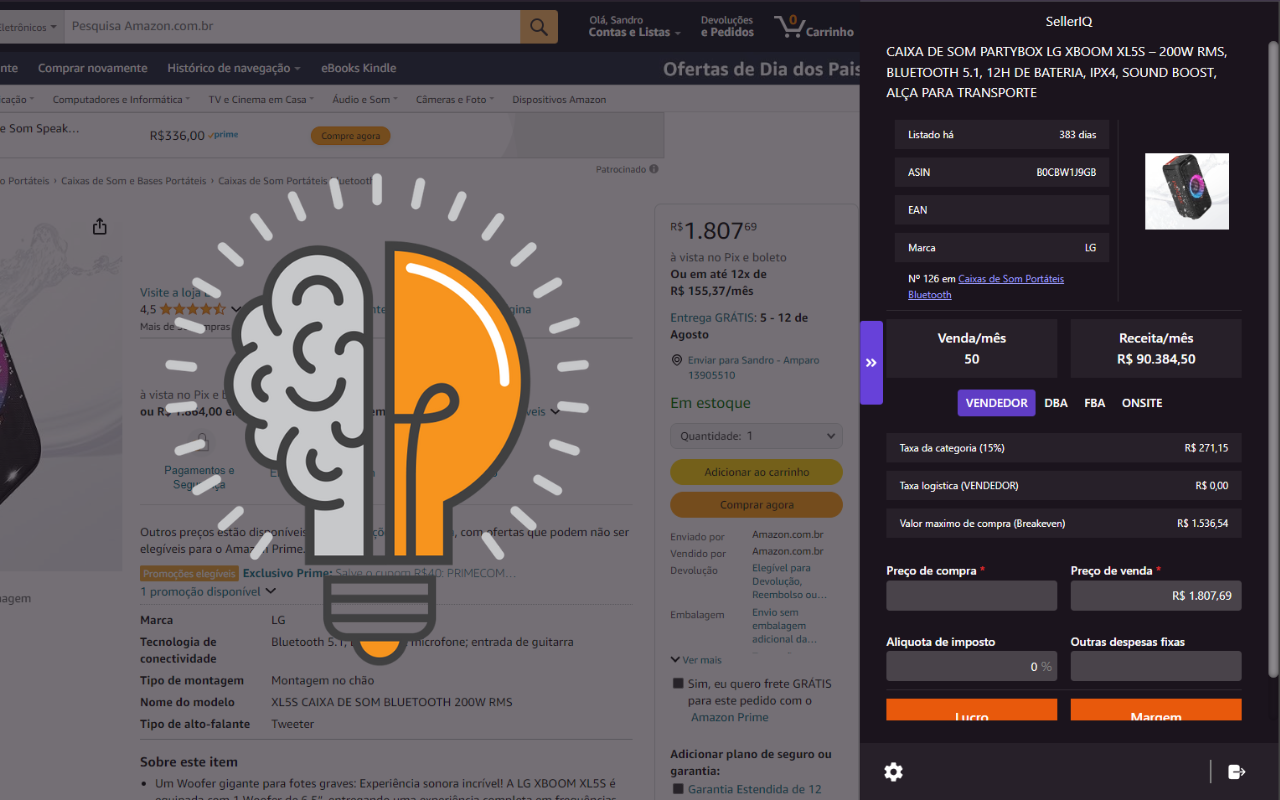Collapse SellerIQ panel with double-arrow handle
Screen dimensions: 1280x800
tap(871, 363)
